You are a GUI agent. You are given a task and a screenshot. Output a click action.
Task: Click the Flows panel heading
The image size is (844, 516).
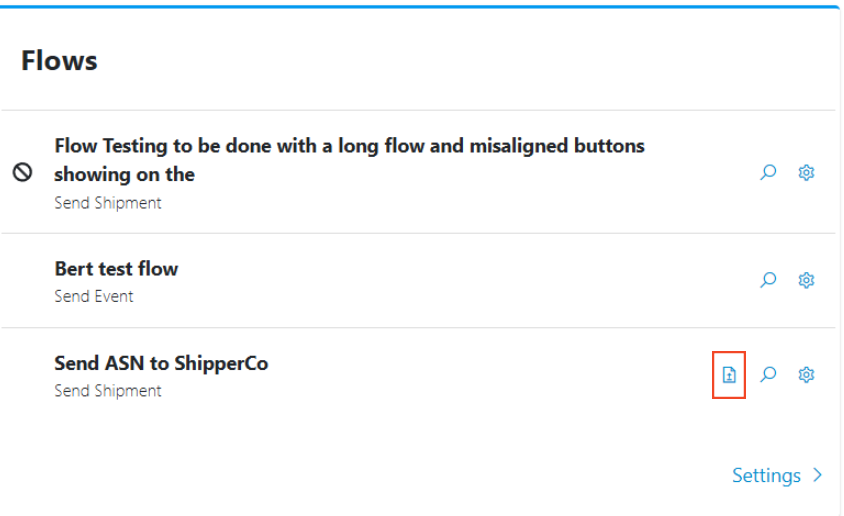click(59, 60)
